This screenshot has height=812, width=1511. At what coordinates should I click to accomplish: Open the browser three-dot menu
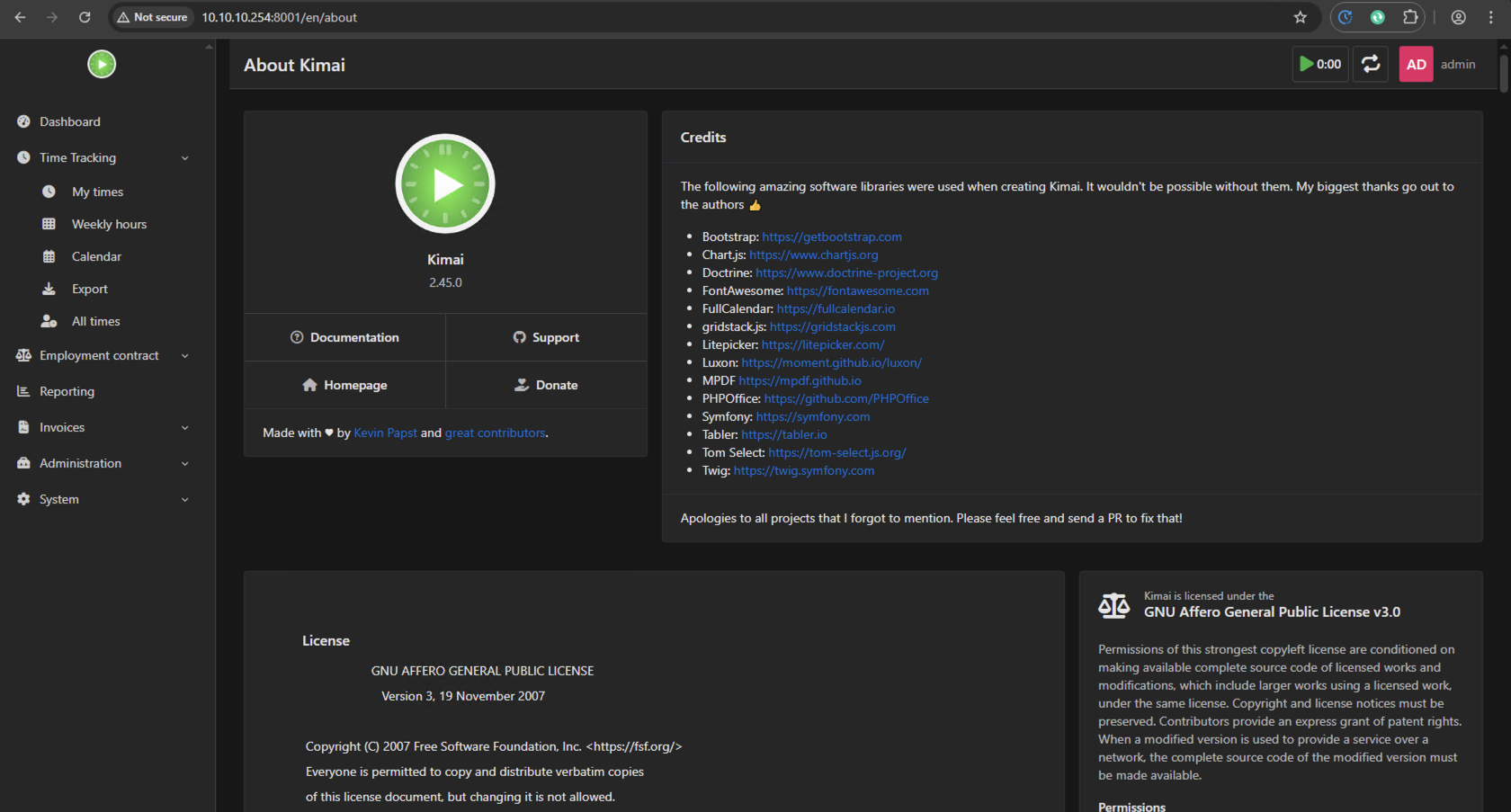(1490, 17)
